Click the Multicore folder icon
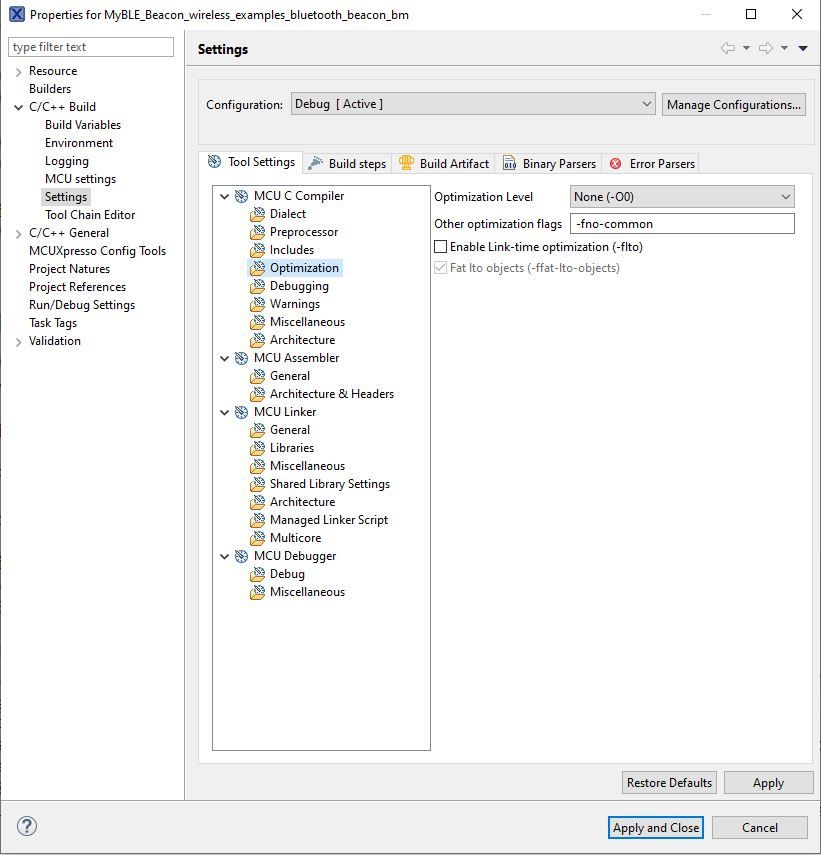Image resolution: width=821 pixels, height=855 pixels. point(257,538)
